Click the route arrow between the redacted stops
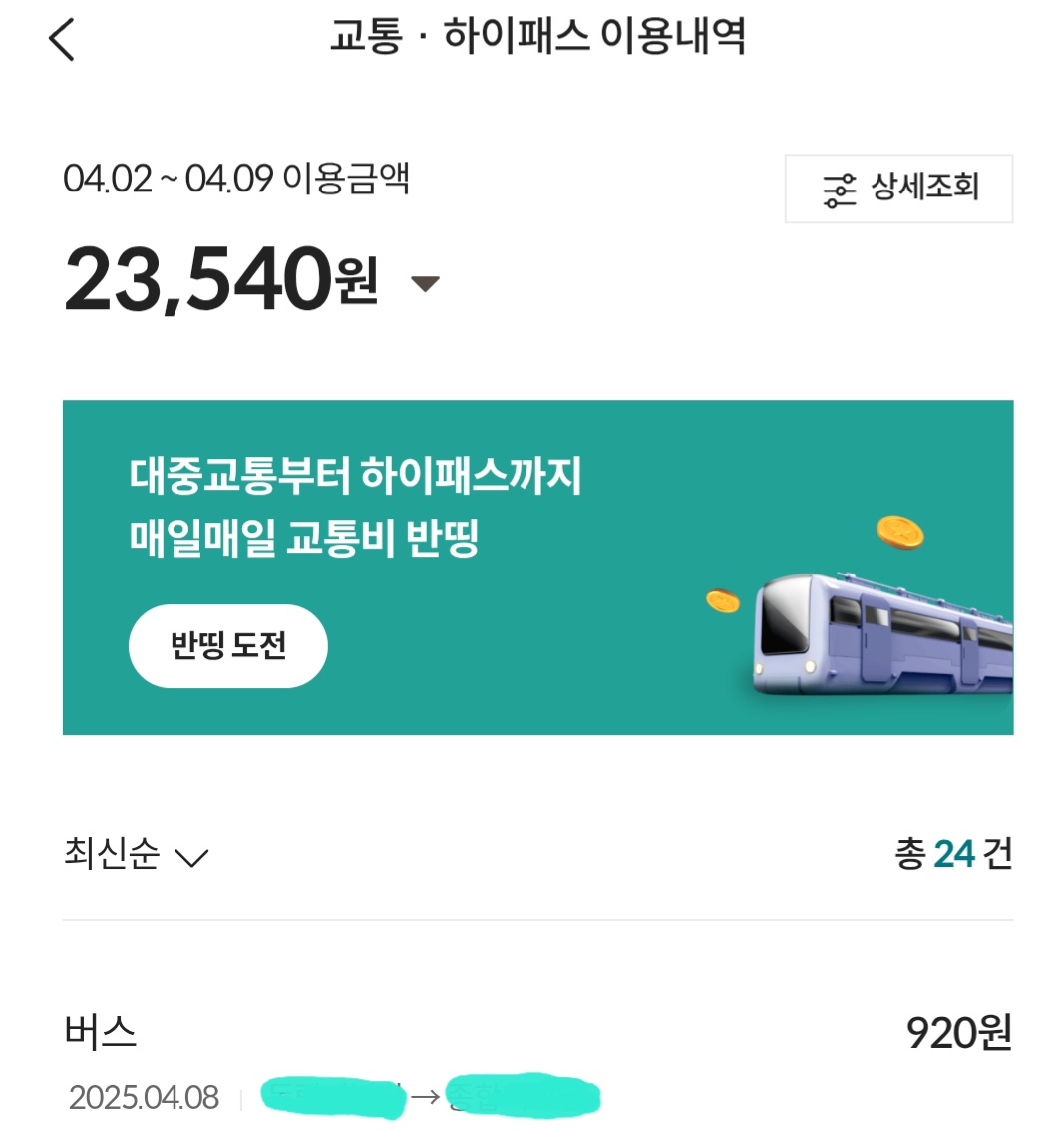Viewport: 1053px width, 1148px height. tap(426, 1097)
